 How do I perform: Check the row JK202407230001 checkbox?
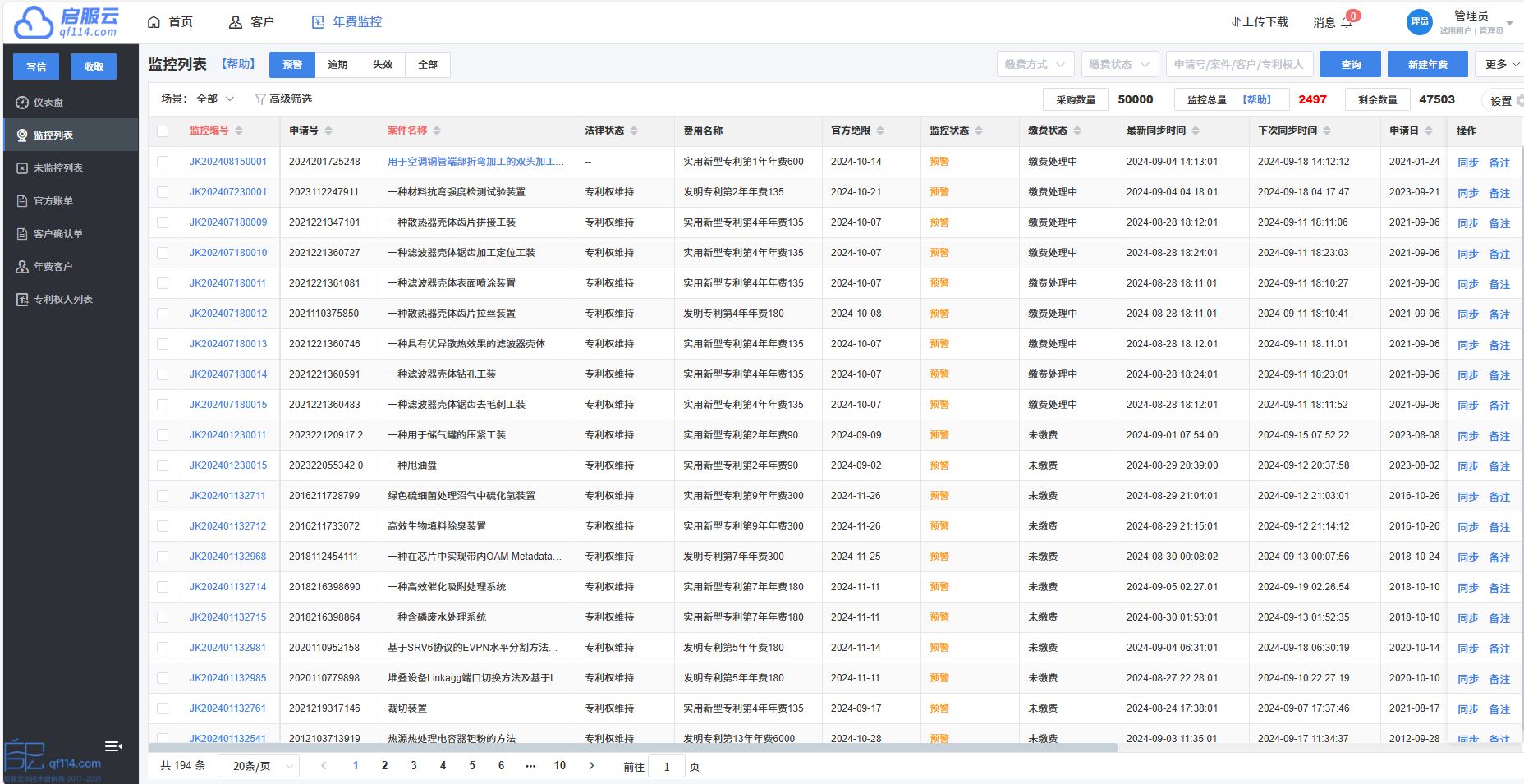163,192
